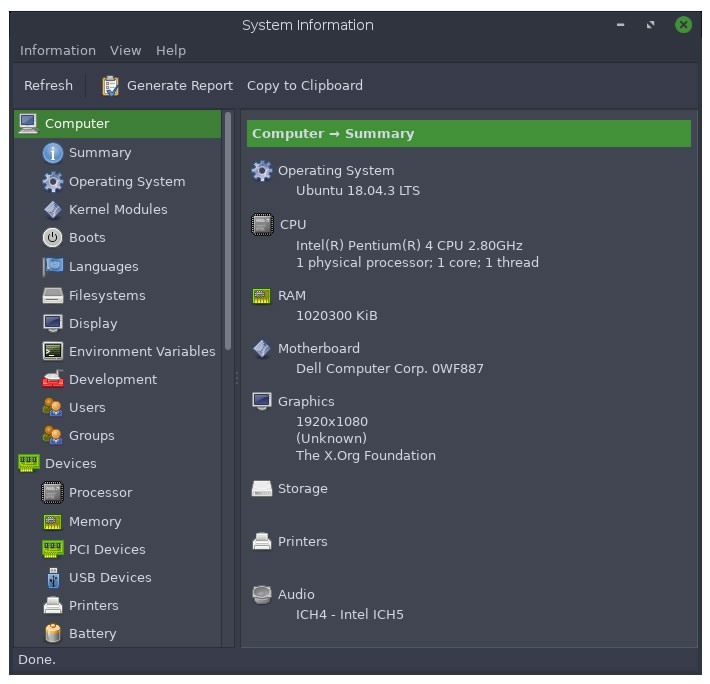
Task: Click Generate Report label
Action: 180,86
